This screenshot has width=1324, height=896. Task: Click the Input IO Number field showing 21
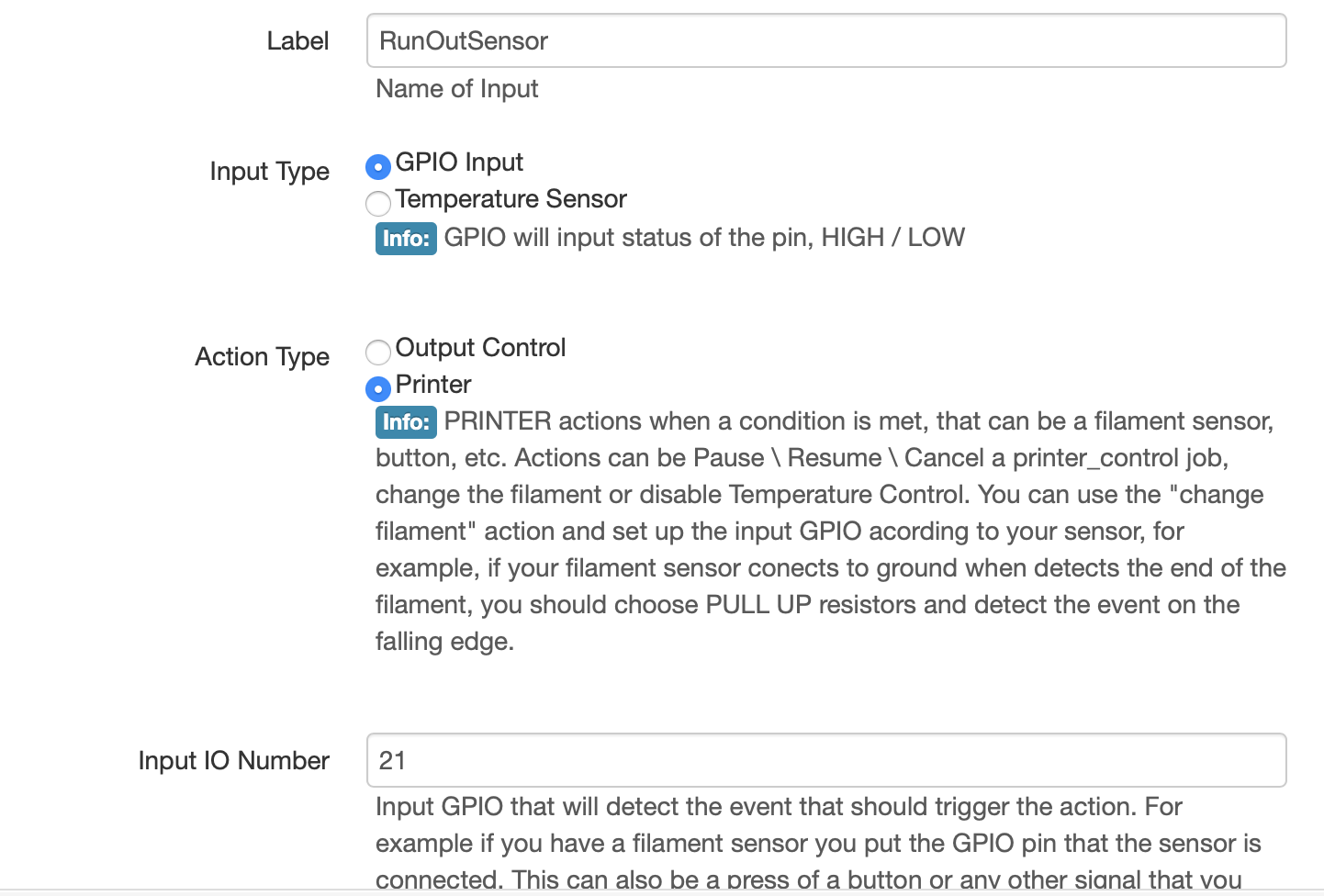826,760
